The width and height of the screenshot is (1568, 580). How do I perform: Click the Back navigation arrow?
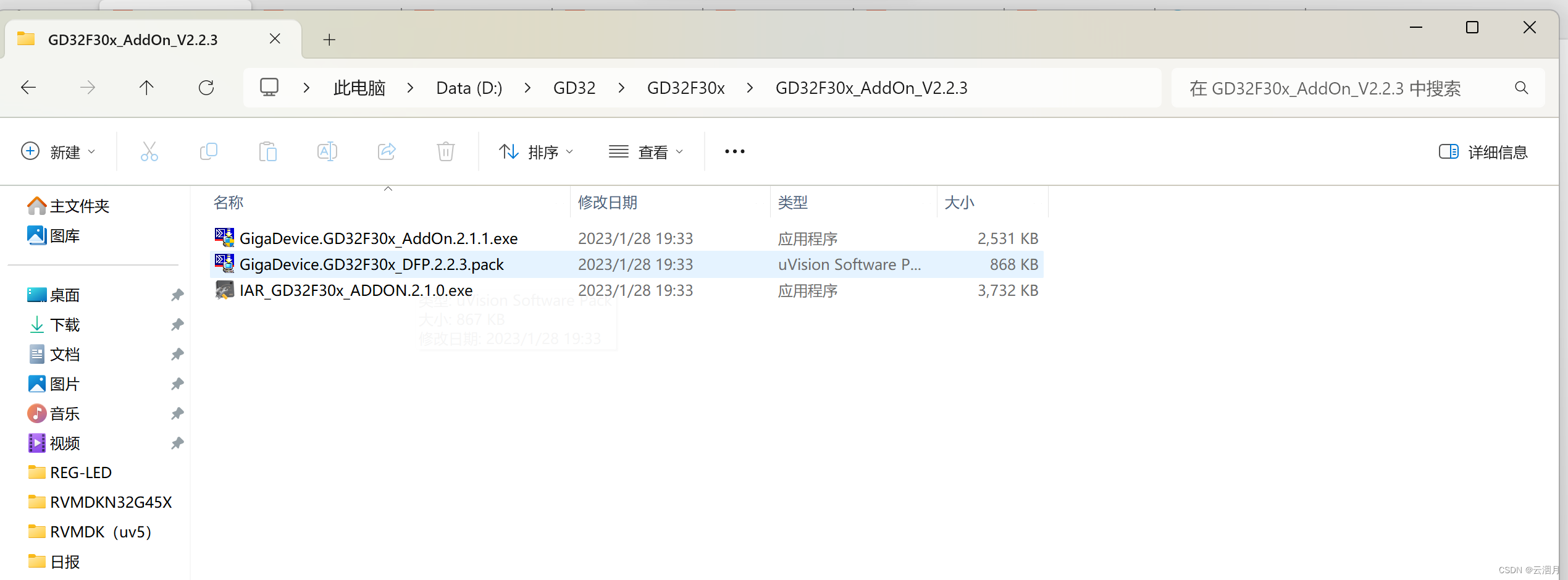click(x=28, y=88)
